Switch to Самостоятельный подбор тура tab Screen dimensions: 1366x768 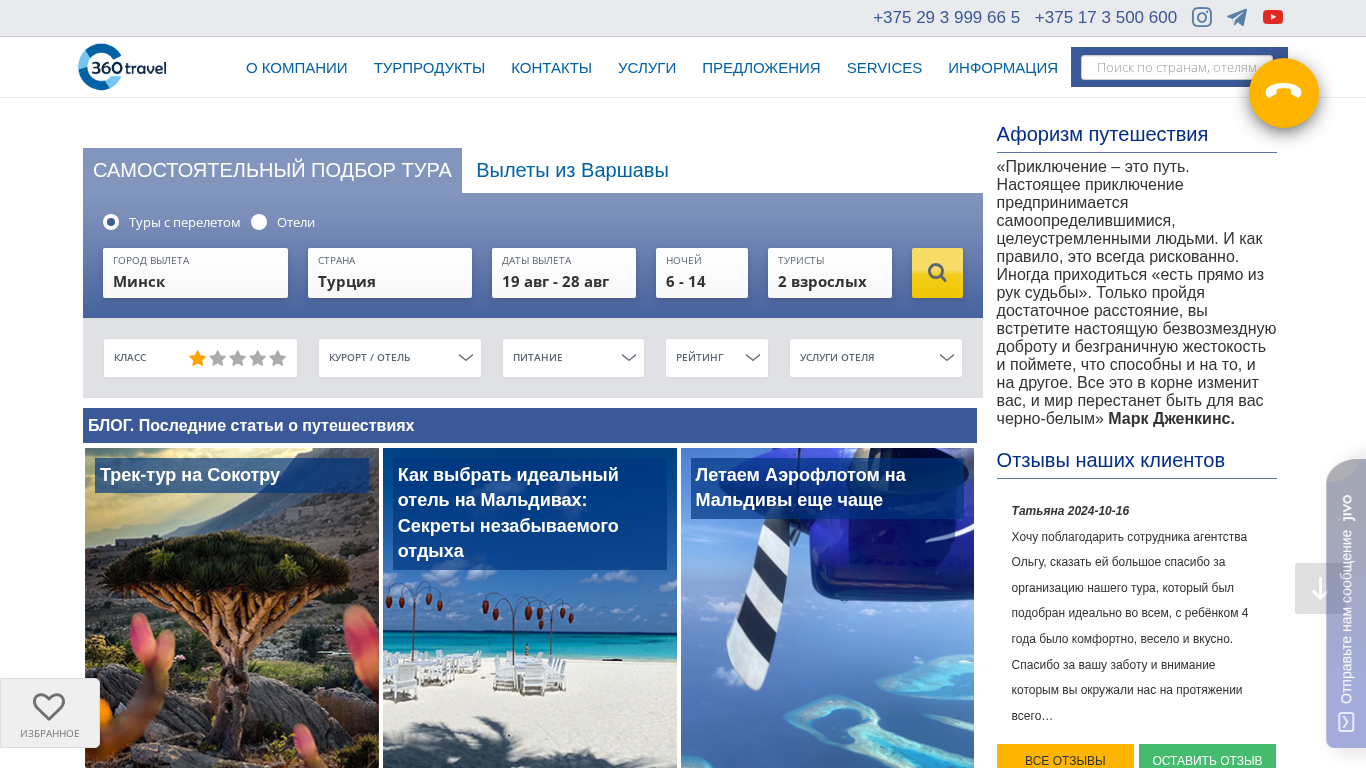(x=272, y=170)
